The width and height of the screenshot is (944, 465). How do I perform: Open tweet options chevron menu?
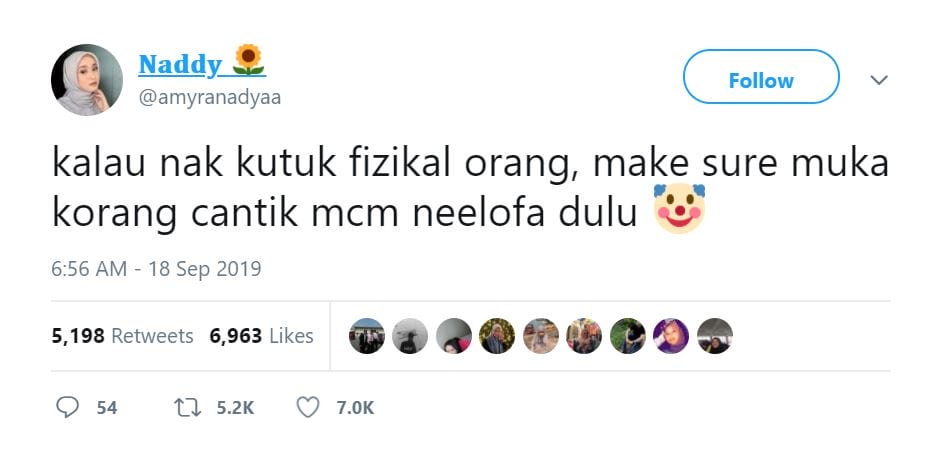[879, 80]
